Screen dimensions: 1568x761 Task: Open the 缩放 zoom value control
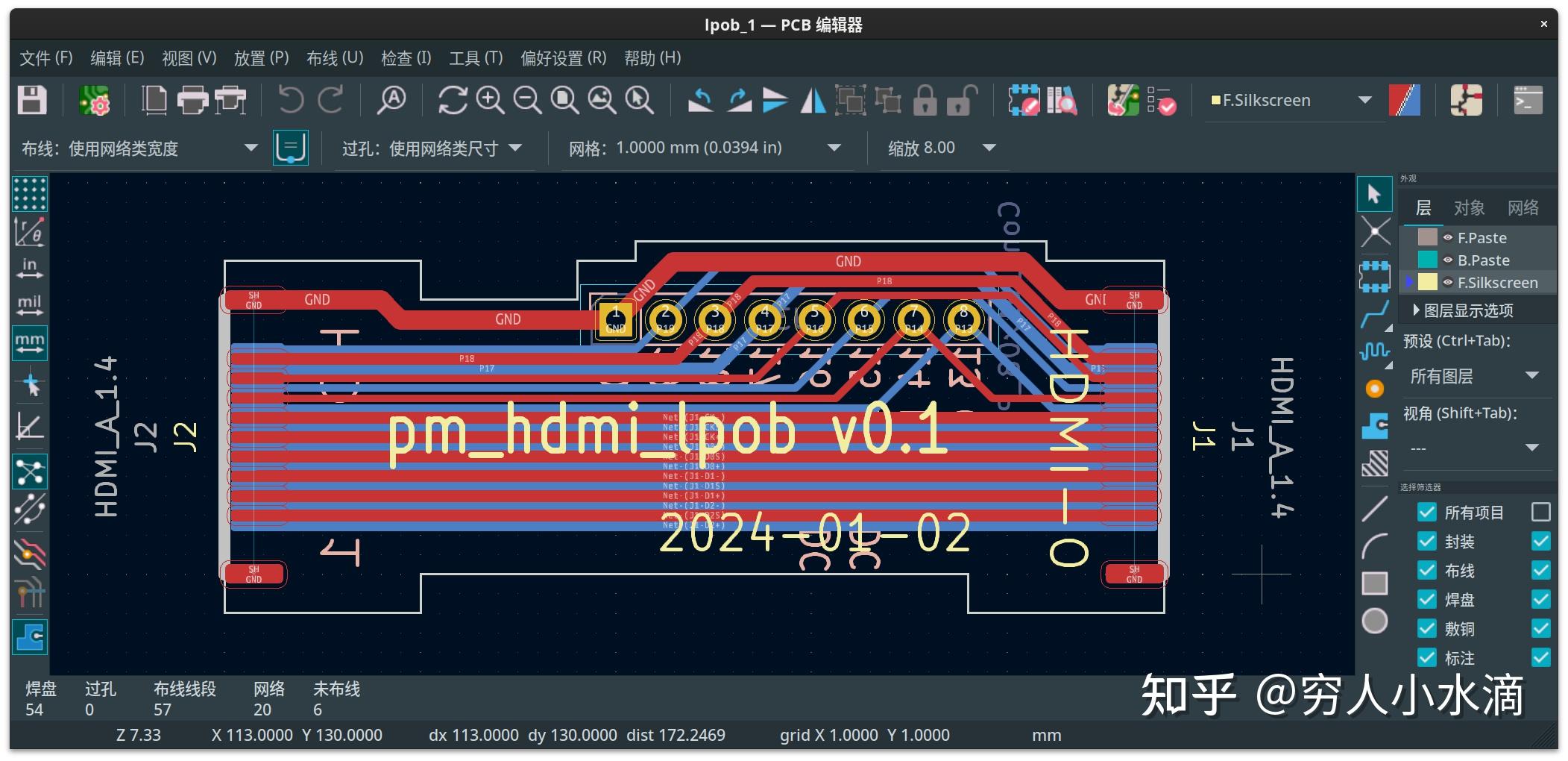click(x=989, y=147)
